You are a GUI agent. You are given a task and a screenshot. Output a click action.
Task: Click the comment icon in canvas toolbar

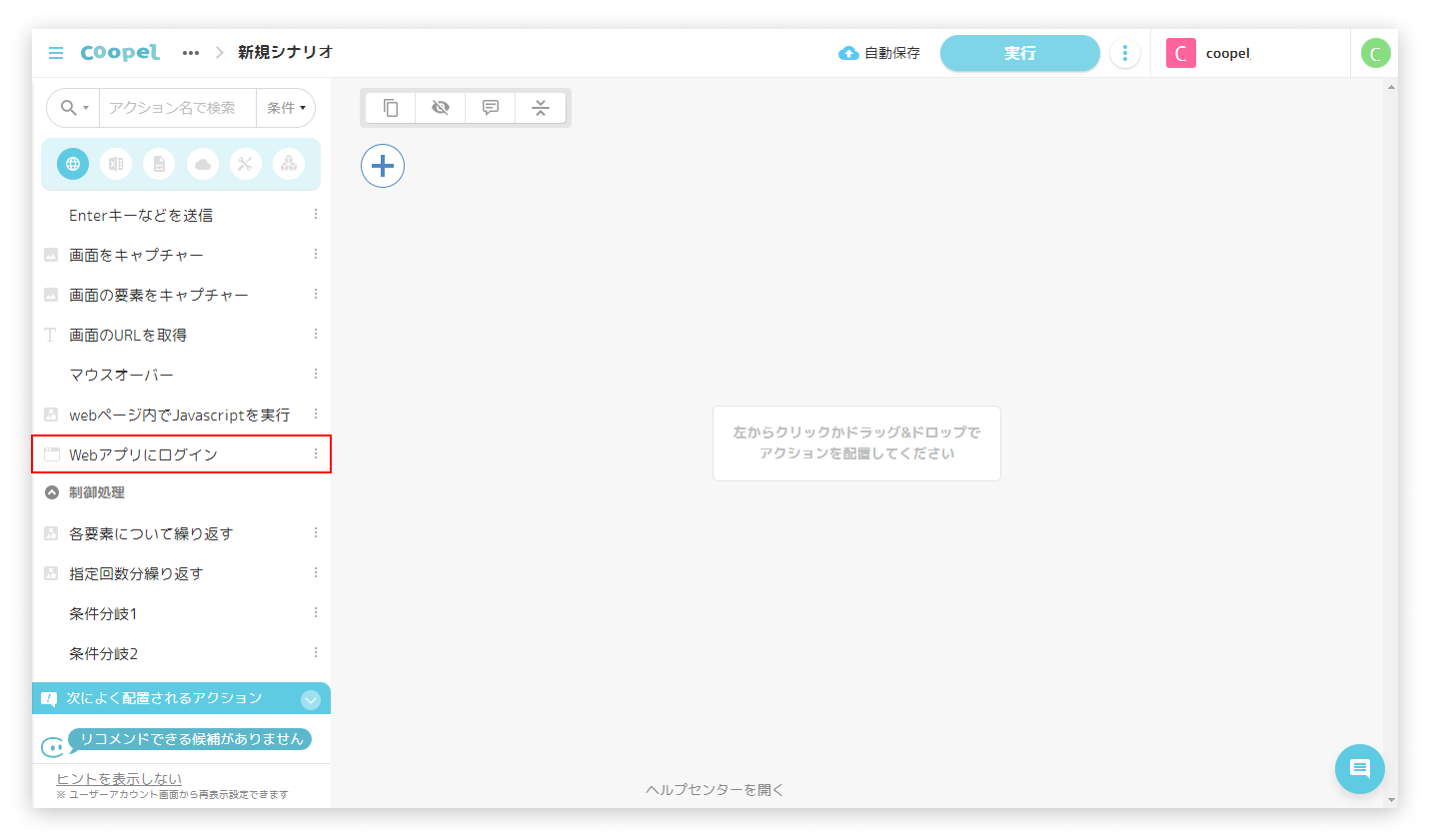pos(491,107)
